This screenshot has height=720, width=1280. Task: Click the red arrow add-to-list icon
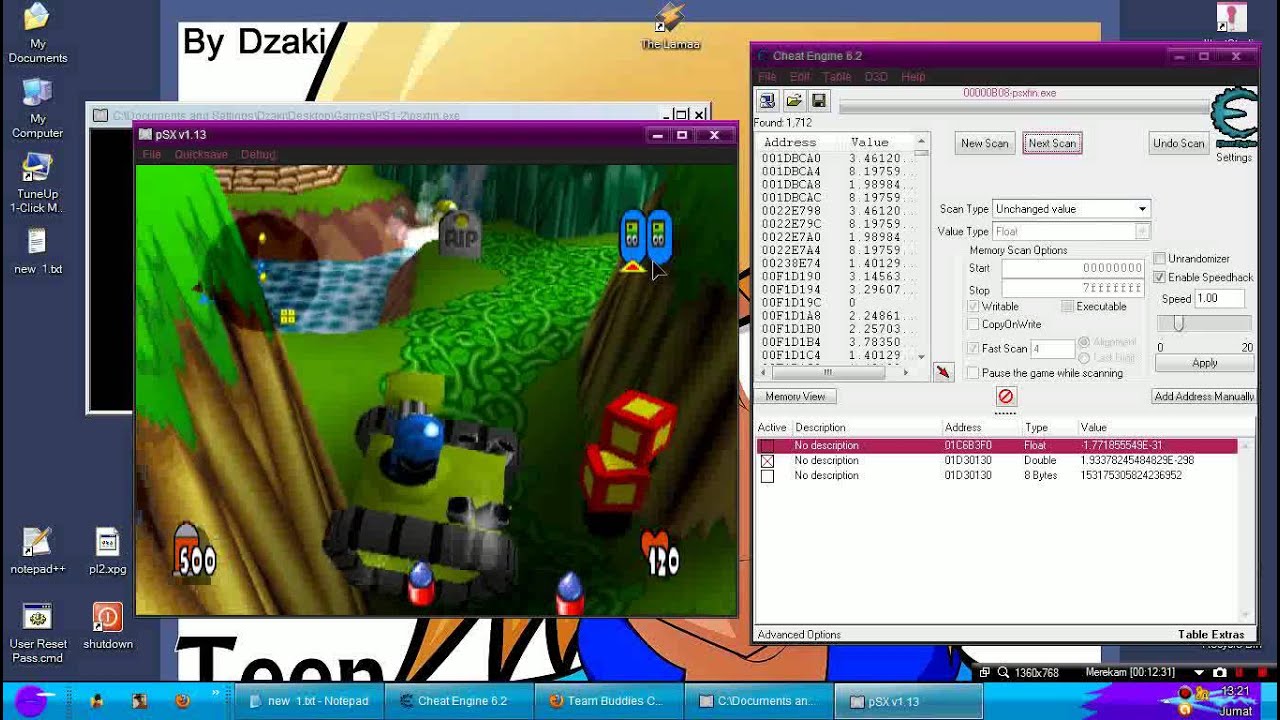[943, 373]
